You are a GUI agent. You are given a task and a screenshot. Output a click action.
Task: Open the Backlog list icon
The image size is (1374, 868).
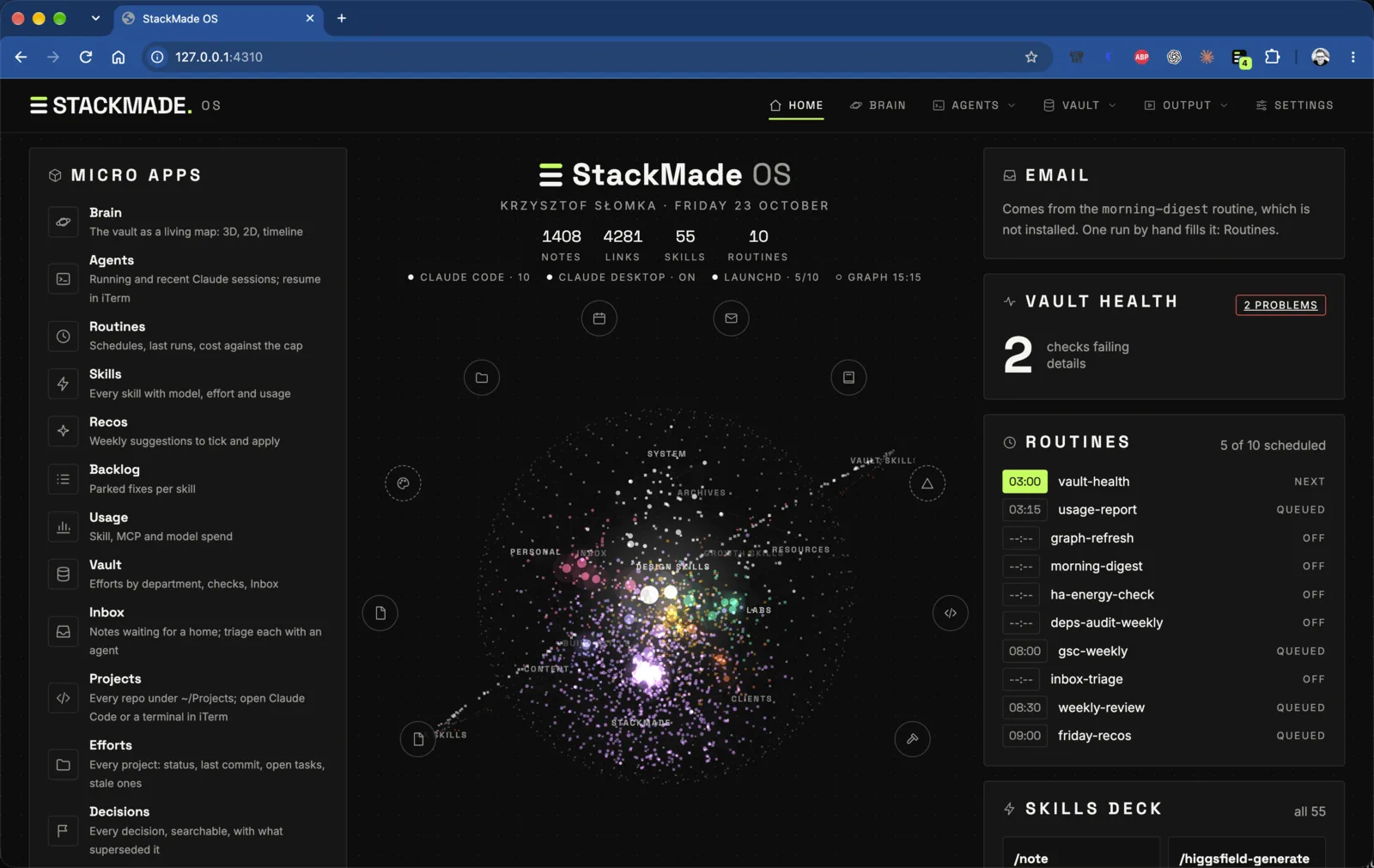tap(63, 479)
